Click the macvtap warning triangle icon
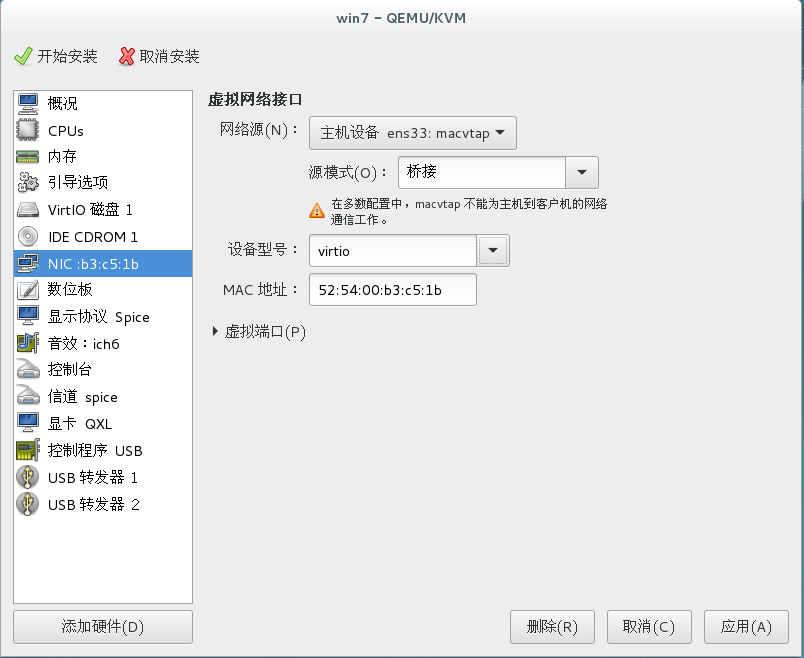Viewport: 804px width, 658px height. (317, 211)
